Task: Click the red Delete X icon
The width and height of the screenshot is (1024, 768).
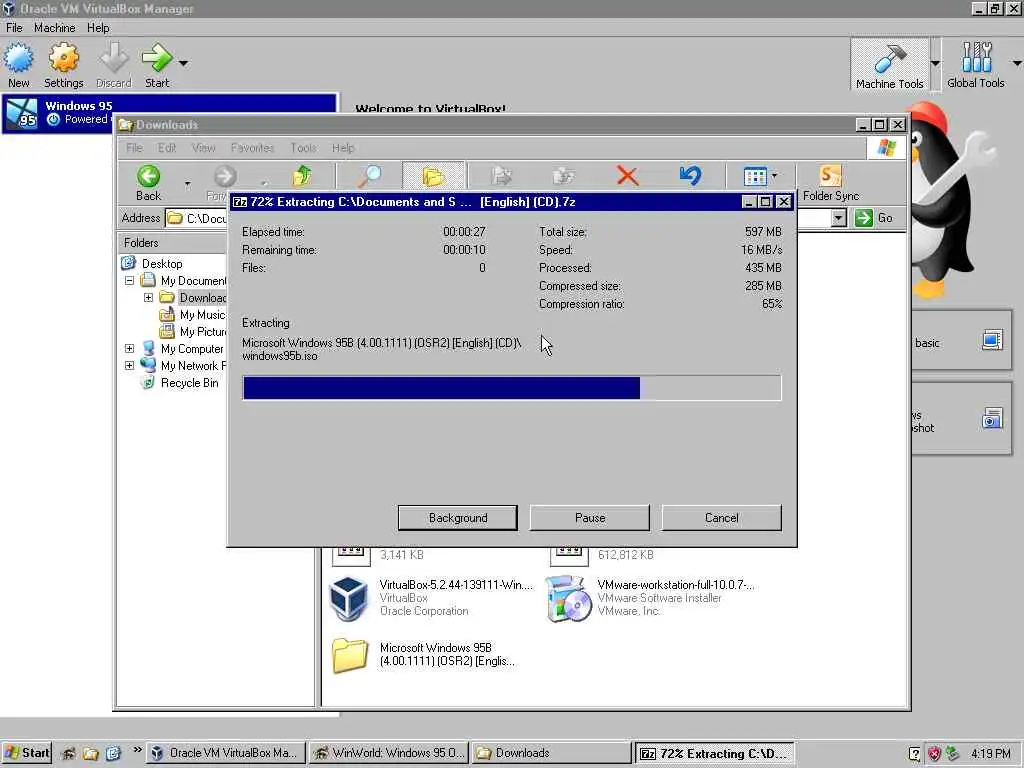Action: coord(627,176)
